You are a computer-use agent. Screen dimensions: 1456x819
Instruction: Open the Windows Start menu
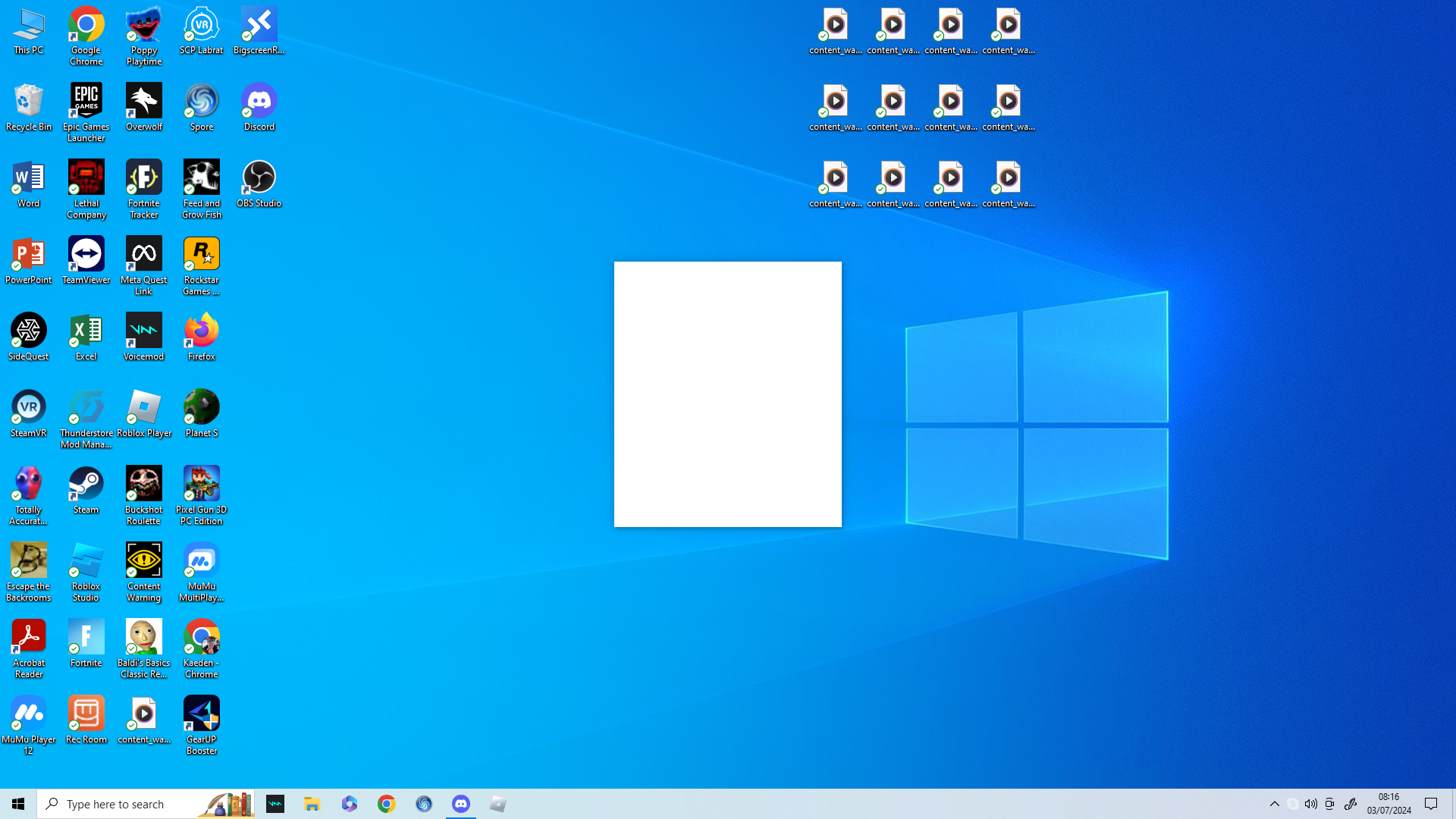(18, 804)
